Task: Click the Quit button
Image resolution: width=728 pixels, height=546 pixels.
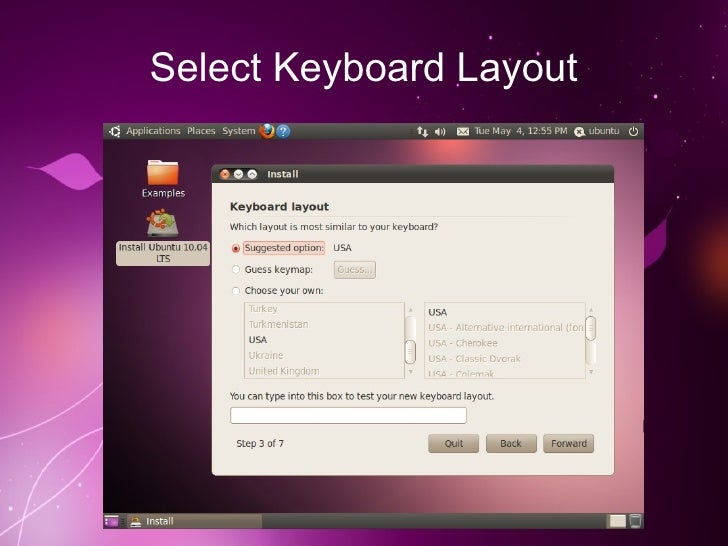Action: [454, 443]
